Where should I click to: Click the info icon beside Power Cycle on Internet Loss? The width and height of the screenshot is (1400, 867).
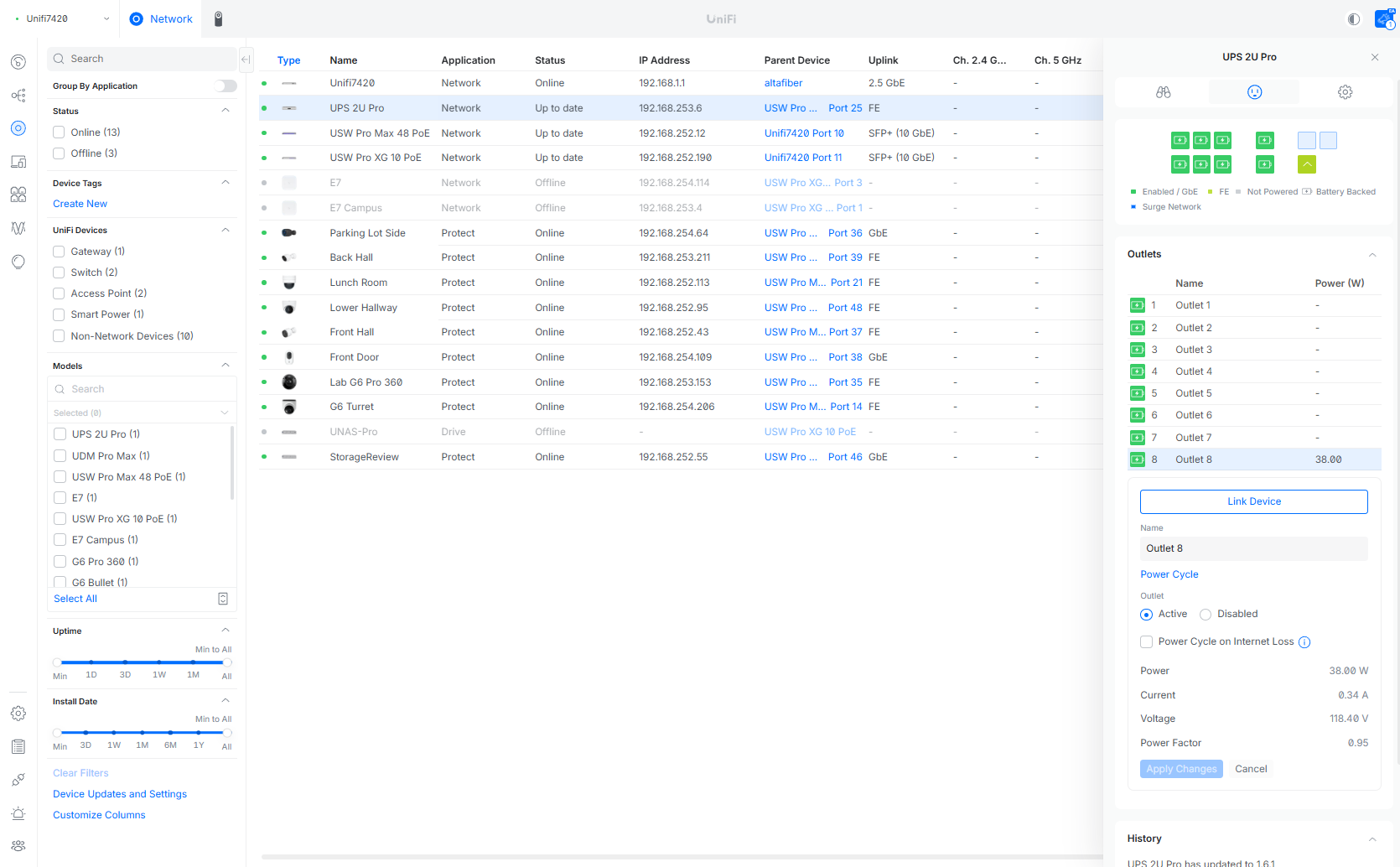1304,642
